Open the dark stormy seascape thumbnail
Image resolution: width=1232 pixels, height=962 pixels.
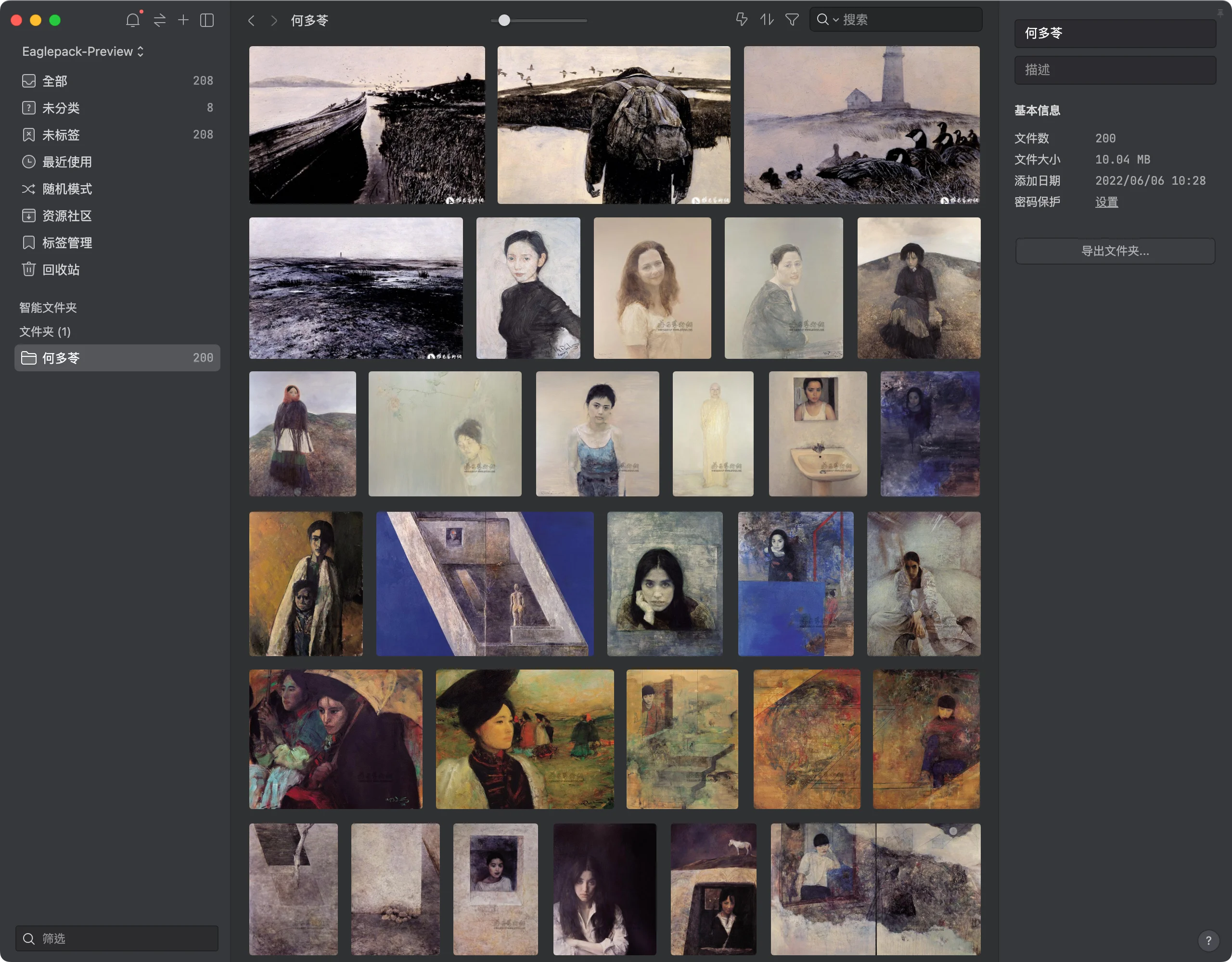point(356,288)
